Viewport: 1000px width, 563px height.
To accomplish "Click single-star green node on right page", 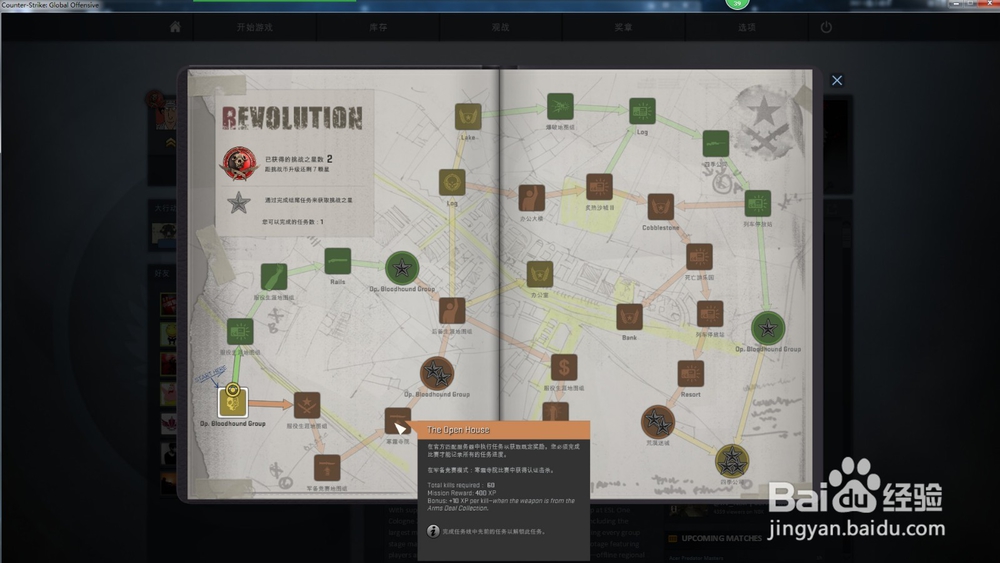I will pyautogui.click(x=768, y=328).
